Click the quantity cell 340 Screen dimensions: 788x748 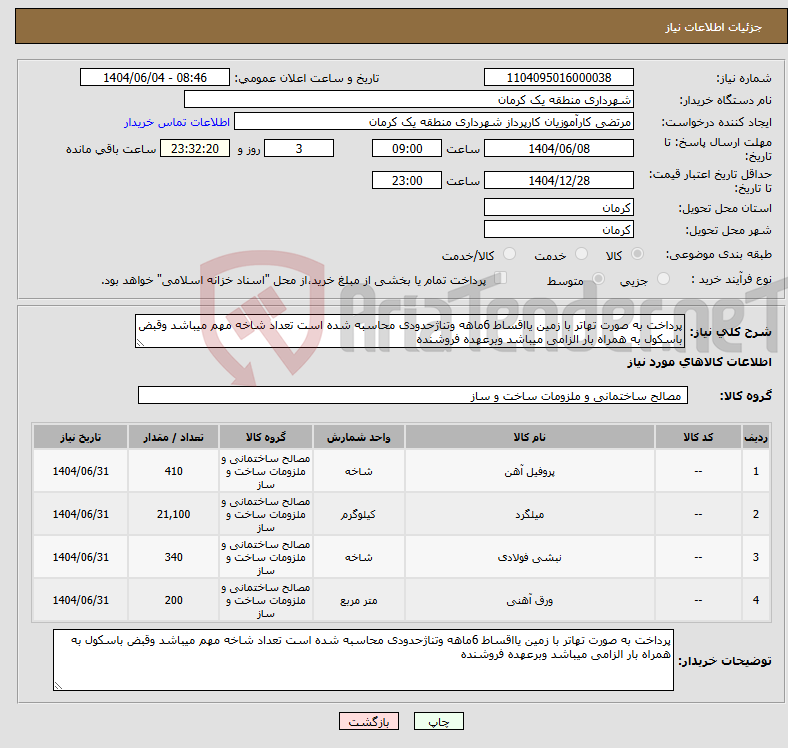173,557
